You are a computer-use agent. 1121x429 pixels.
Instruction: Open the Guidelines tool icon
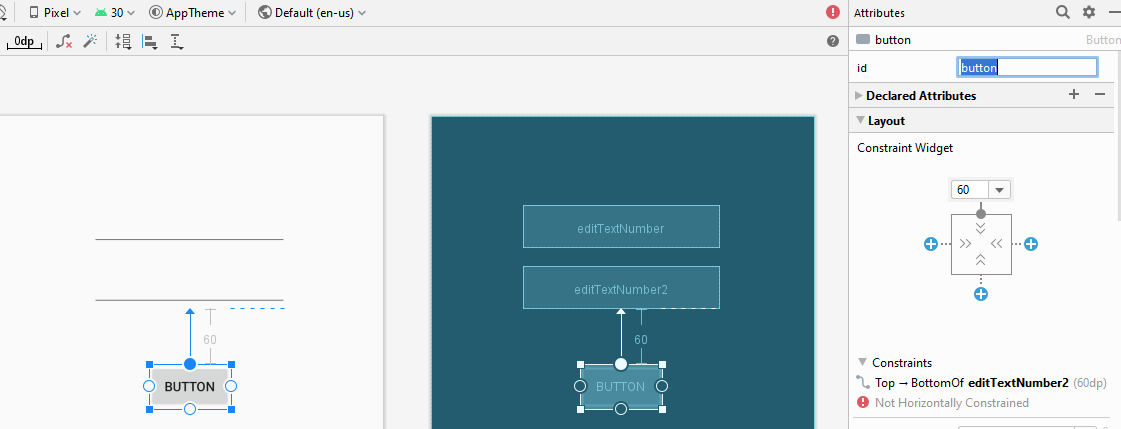pyautogui.click(x=177, y=41)
